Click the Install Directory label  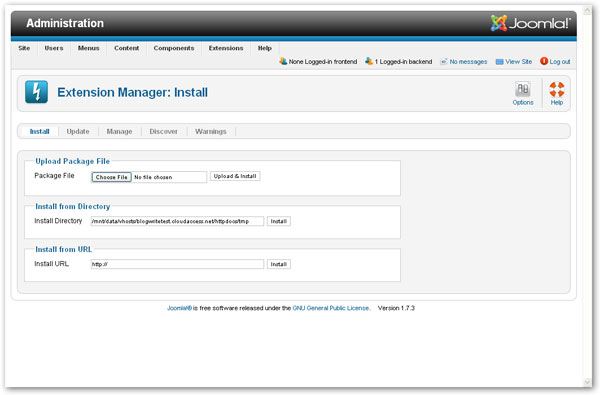point(58,221)
